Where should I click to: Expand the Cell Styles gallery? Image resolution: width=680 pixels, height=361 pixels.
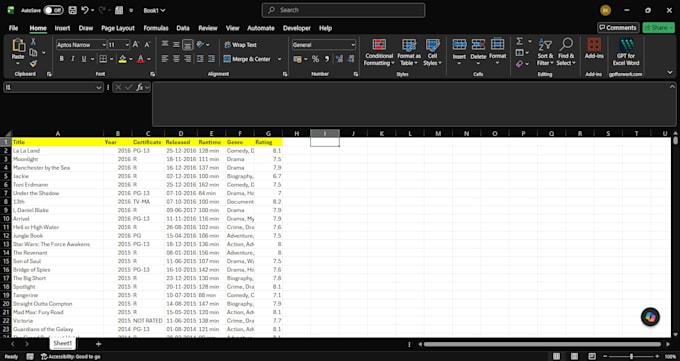point(432,51)
